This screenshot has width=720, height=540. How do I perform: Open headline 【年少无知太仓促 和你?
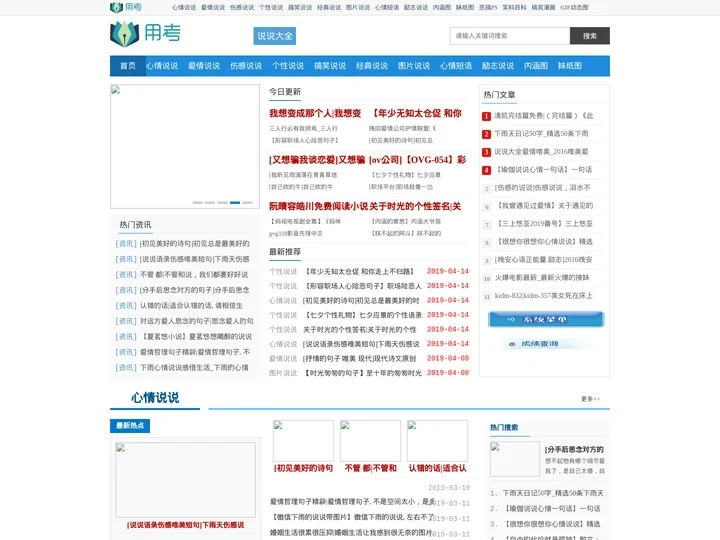pos(416,113)
